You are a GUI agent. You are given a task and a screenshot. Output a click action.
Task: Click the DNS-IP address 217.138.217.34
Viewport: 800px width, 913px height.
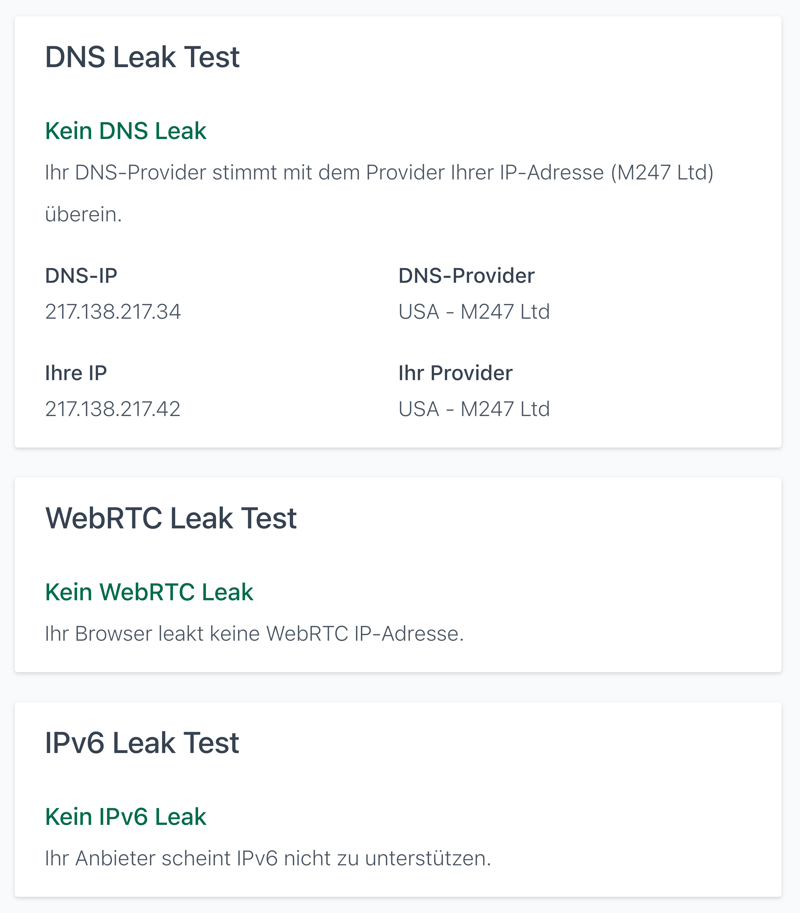click(x=113, y=312)
